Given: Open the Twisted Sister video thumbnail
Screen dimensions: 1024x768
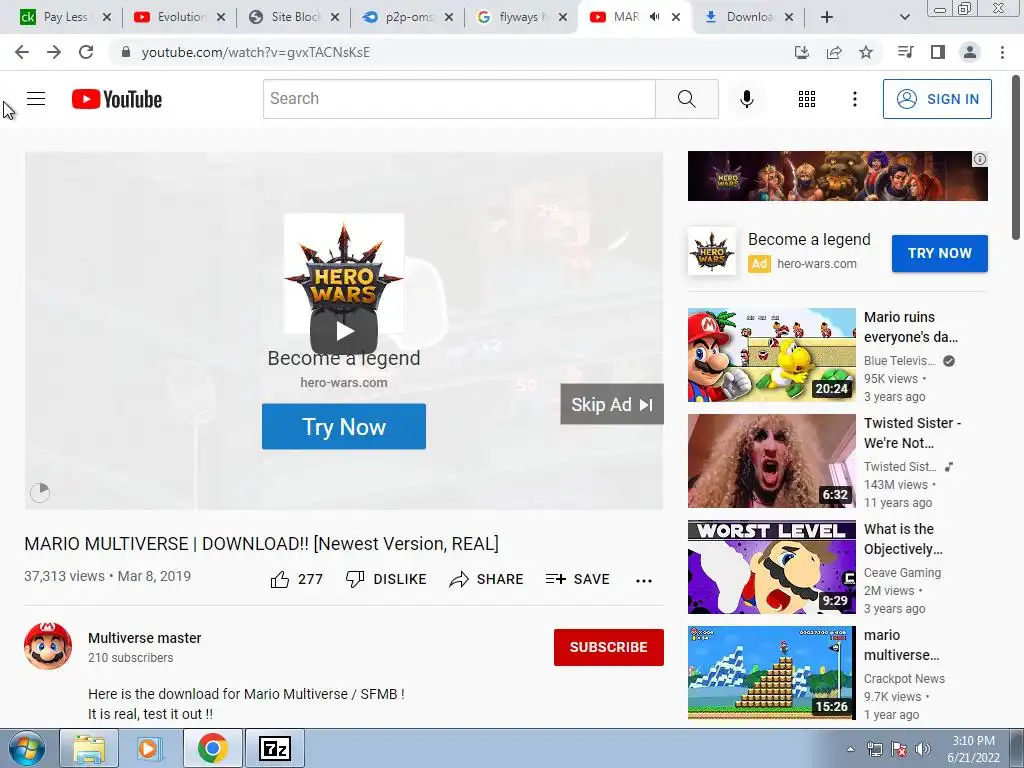Looking at the screenshot, I should coord(771,460).
